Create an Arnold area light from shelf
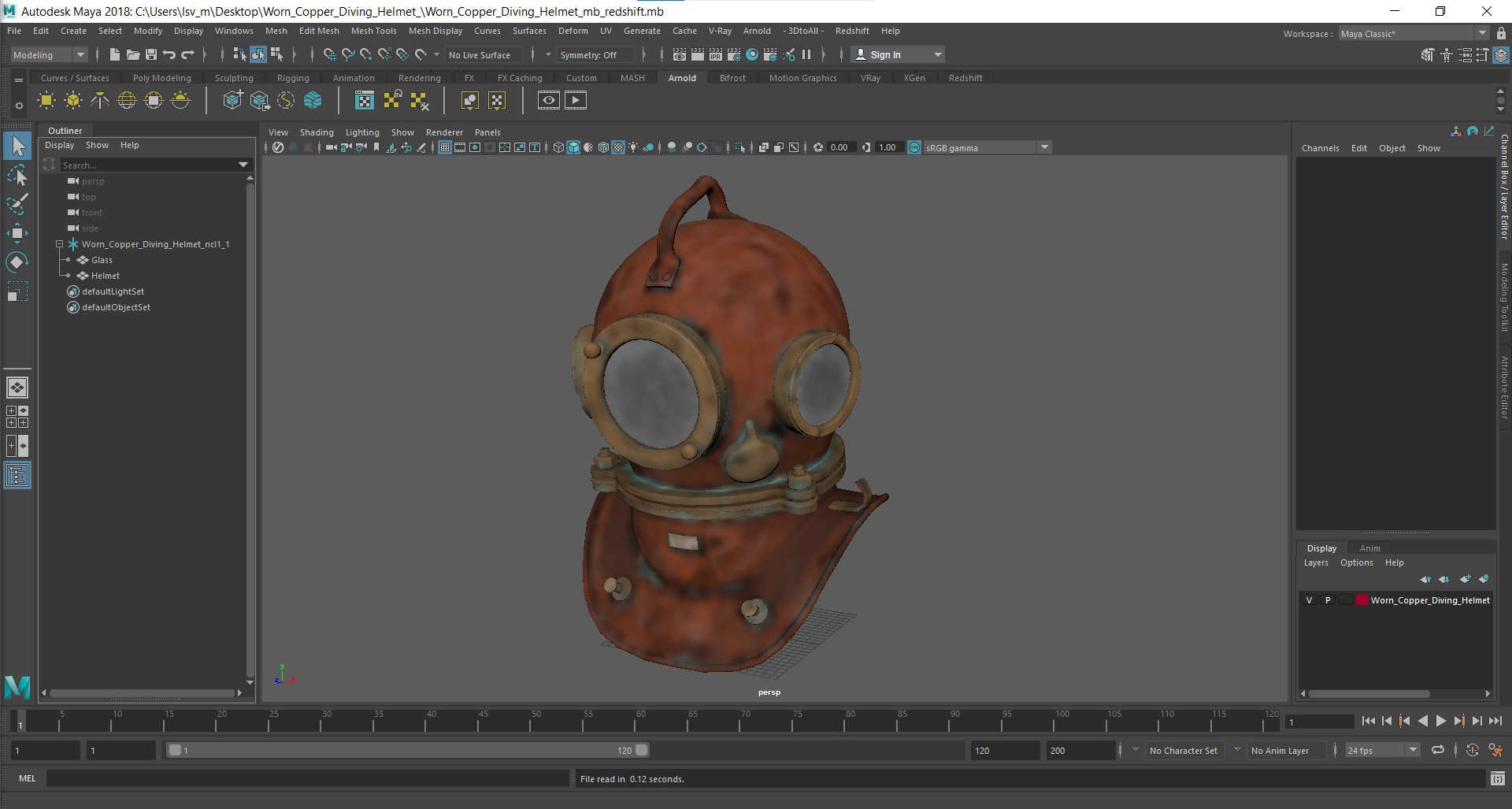The image size is (1512, 809). tap(46, 100)
